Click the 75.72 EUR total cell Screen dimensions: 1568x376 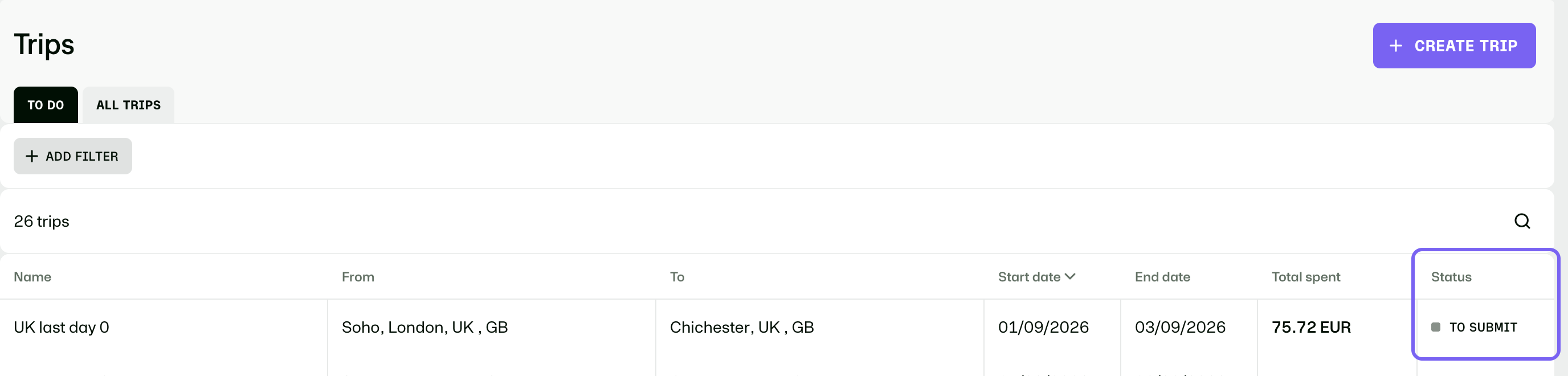coord(1310,328)
